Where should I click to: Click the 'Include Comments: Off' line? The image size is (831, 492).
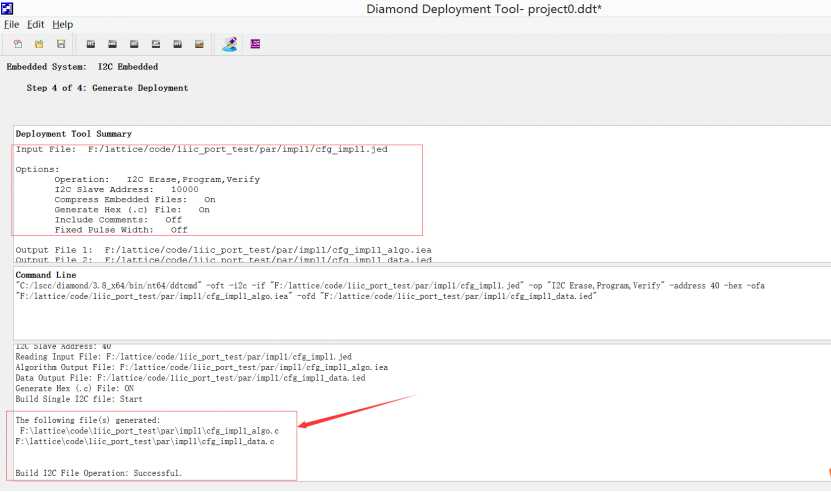tap(118, 219)
